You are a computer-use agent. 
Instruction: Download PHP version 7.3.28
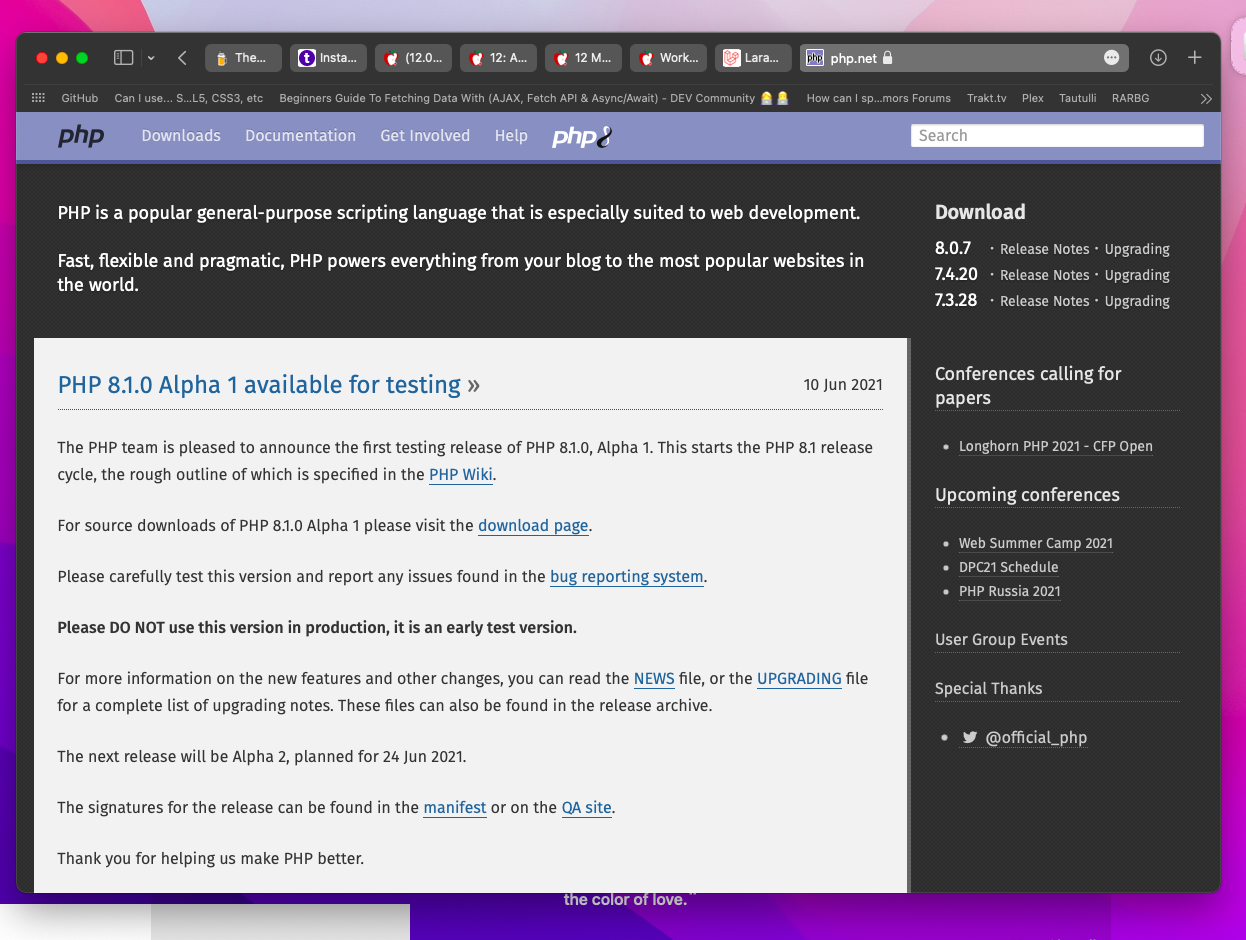[956, 300]
